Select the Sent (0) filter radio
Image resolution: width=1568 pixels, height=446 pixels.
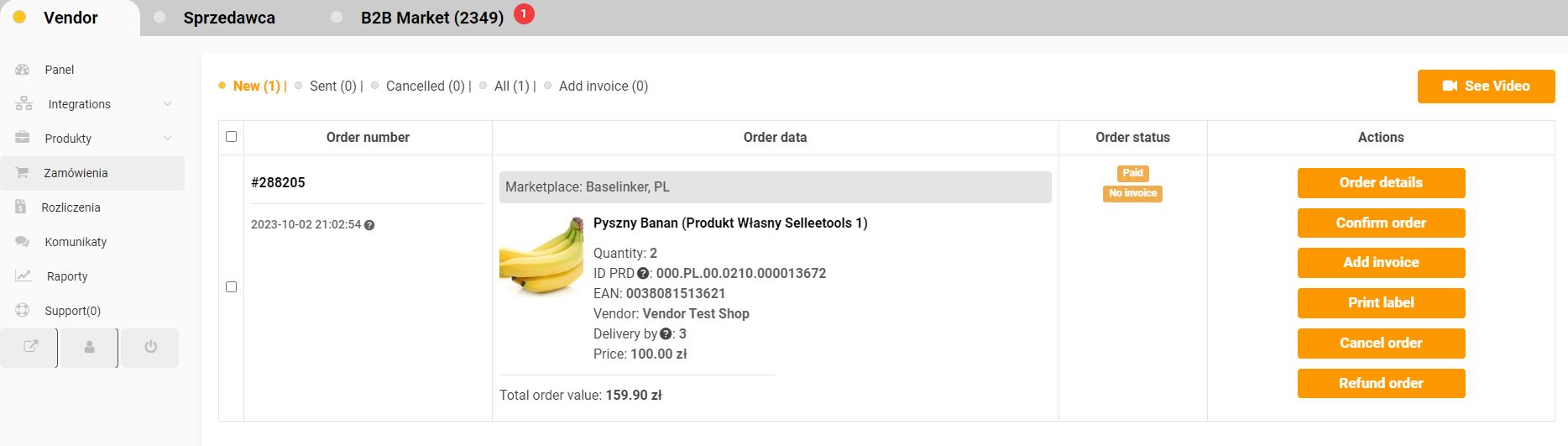click(299, 86)
